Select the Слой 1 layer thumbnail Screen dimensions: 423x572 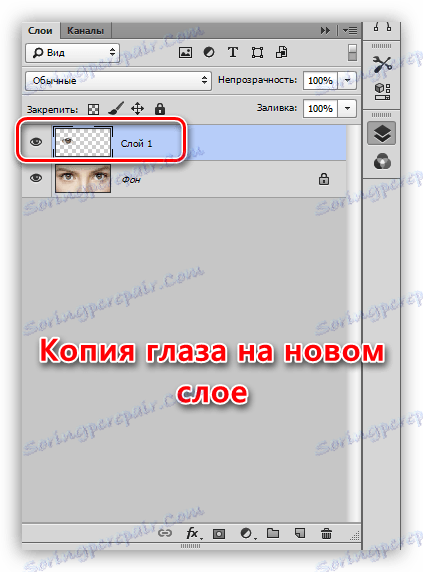coord(83,142)
